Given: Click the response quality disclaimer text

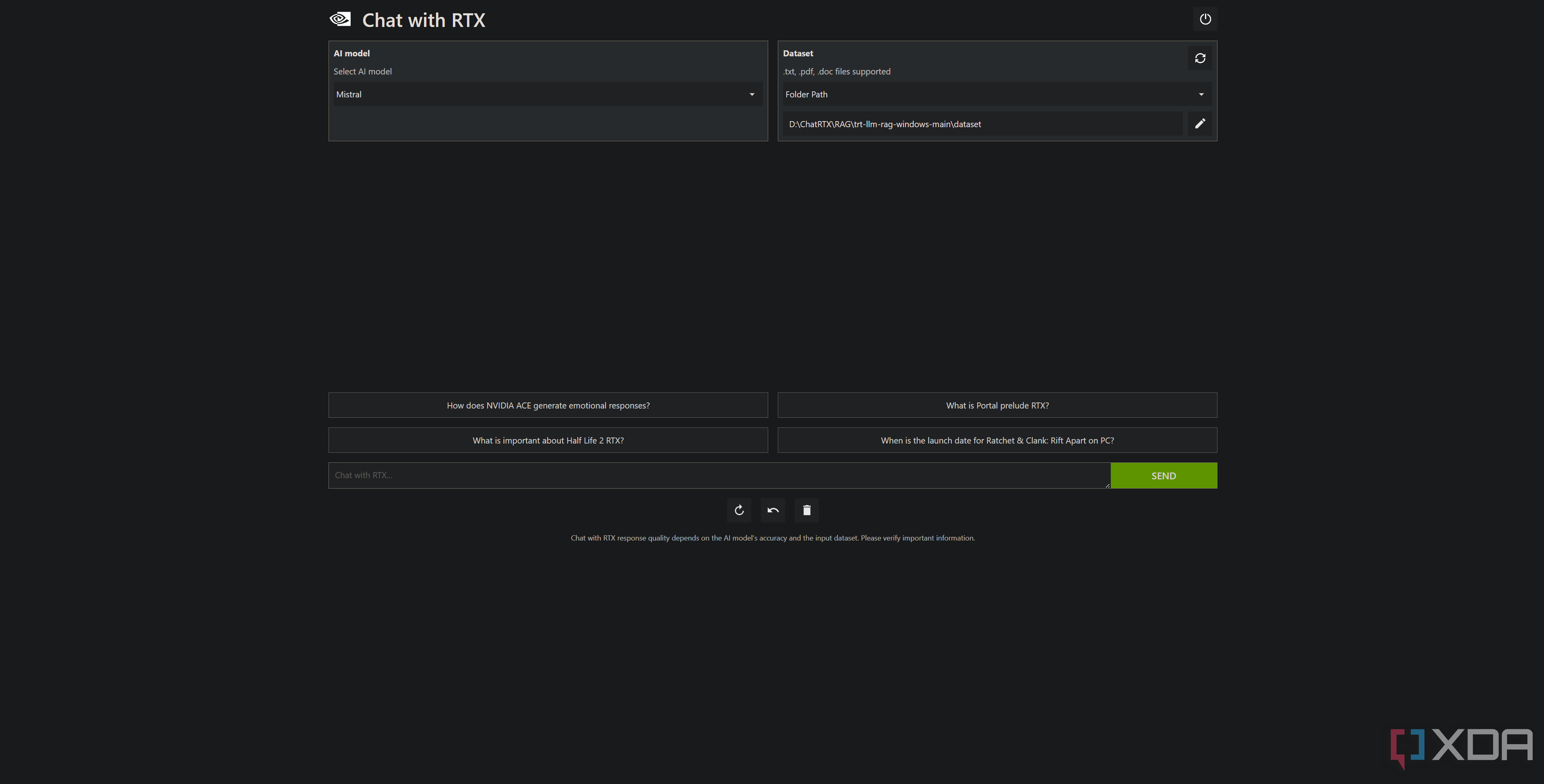Looking at the screenshot, I should pyautogui.click(x=773, y=538).
